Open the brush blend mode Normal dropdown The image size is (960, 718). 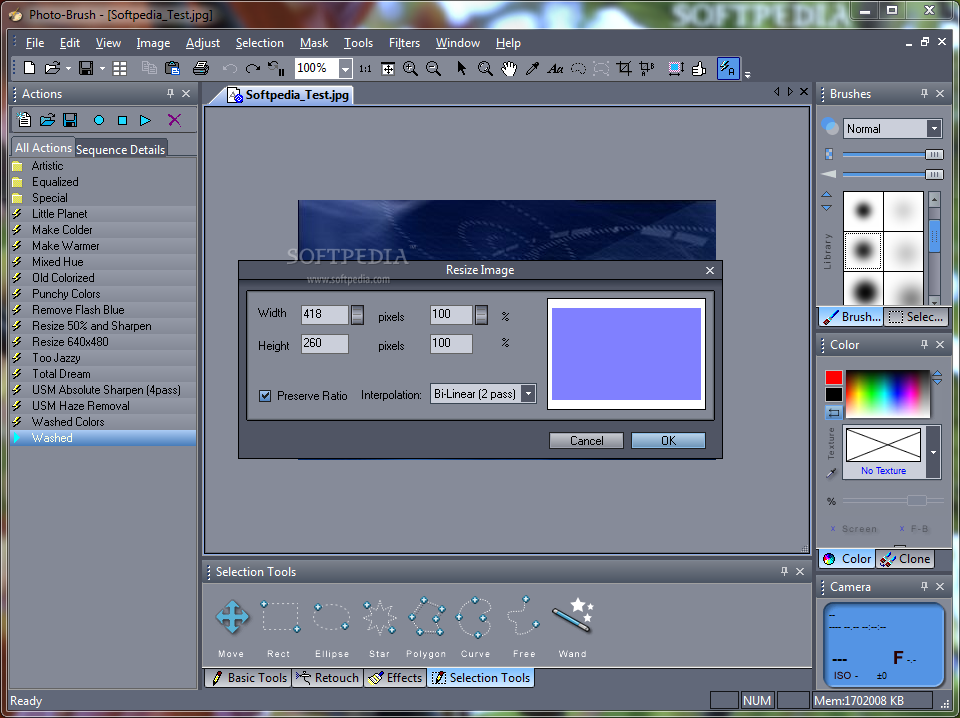pos(934,129)
